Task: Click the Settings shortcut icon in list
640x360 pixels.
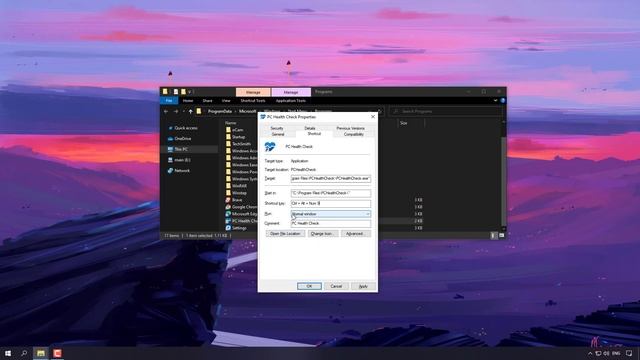Action: coord(228,228)
